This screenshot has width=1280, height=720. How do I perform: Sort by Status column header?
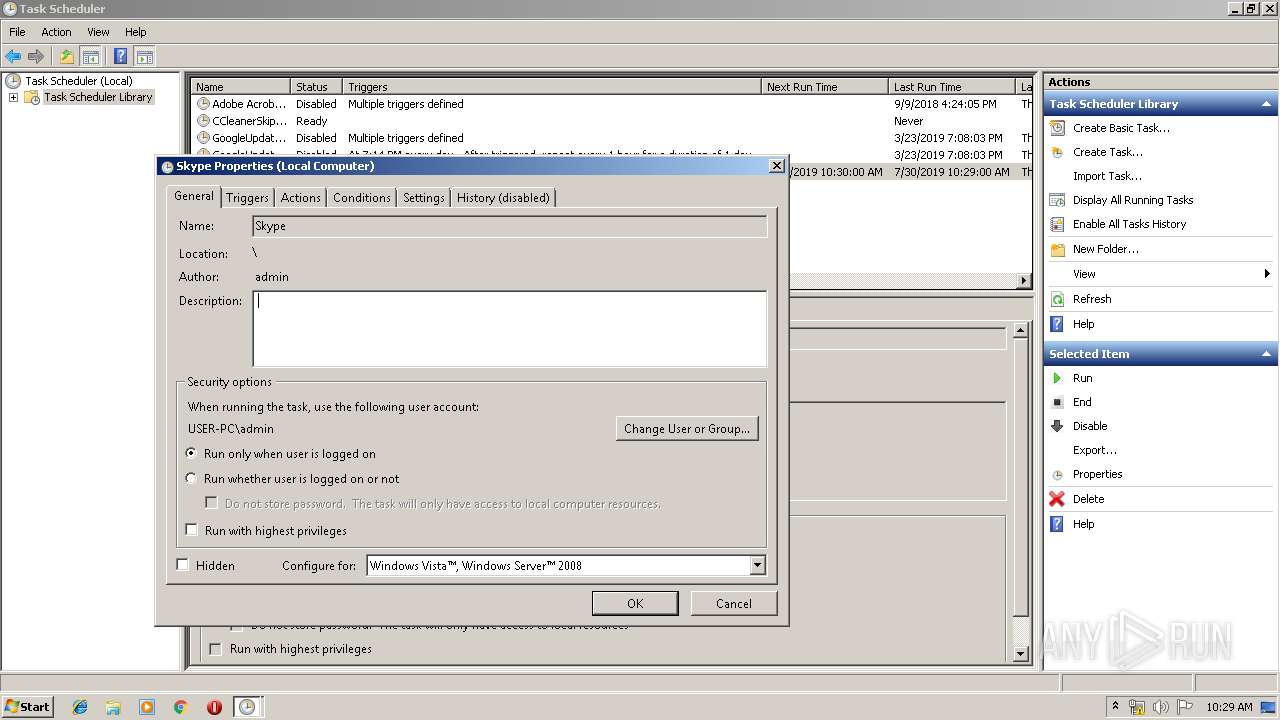[x=316, y=87]
